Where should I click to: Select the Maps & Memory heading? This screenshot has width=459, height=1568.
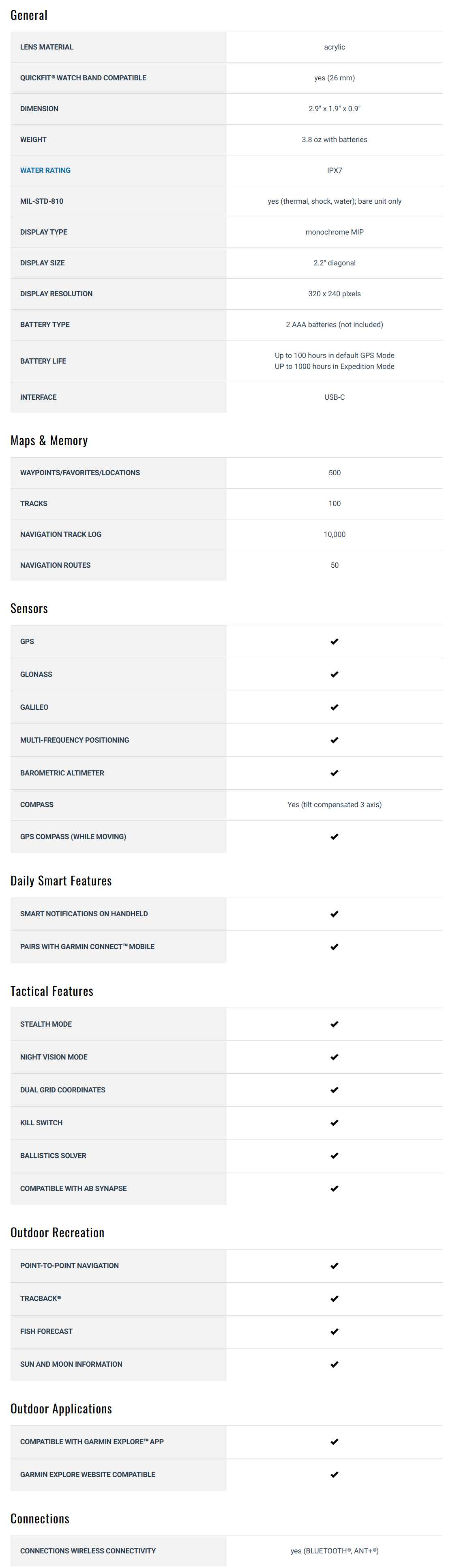(49, 441)
